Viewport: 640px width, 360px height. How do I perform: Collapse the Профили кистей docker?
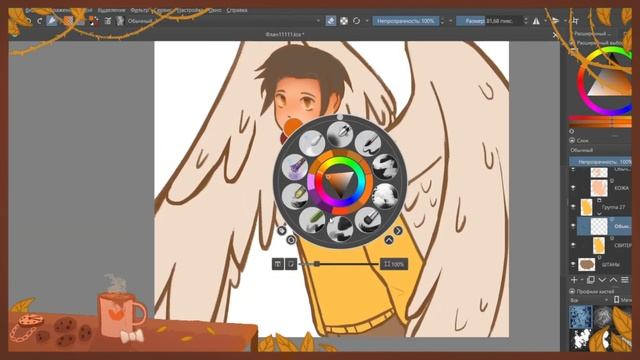[x=572, y=291]
